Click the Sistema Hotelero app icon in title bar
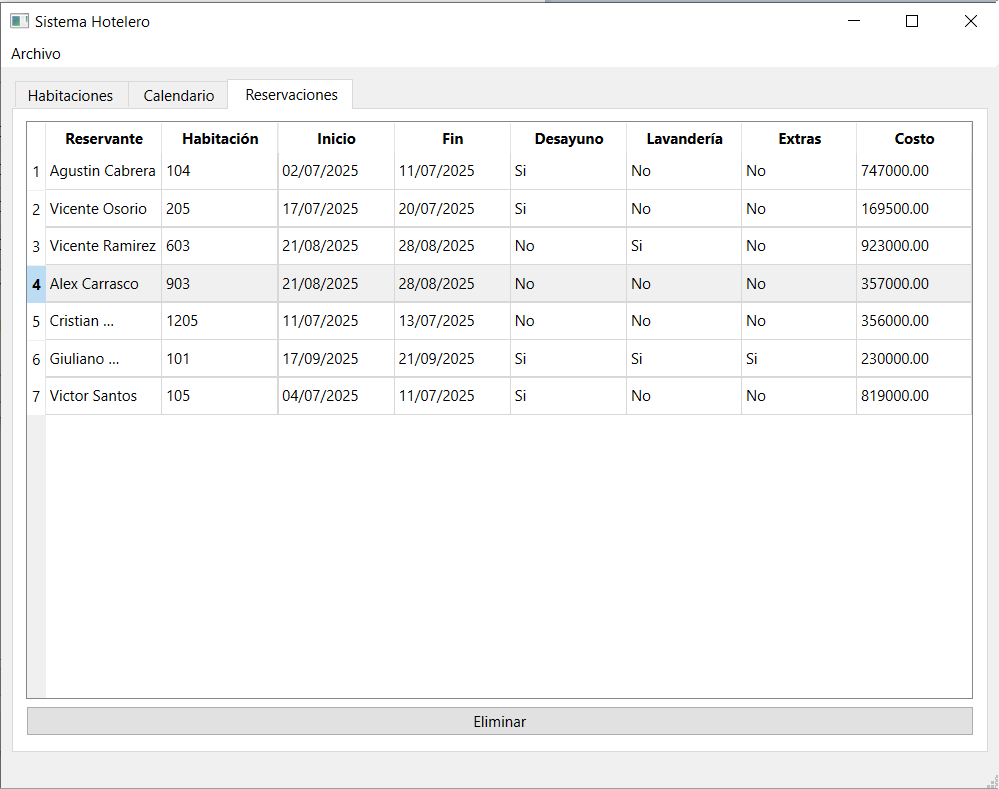This screenshot has height=789, width=999. (19, 21)
